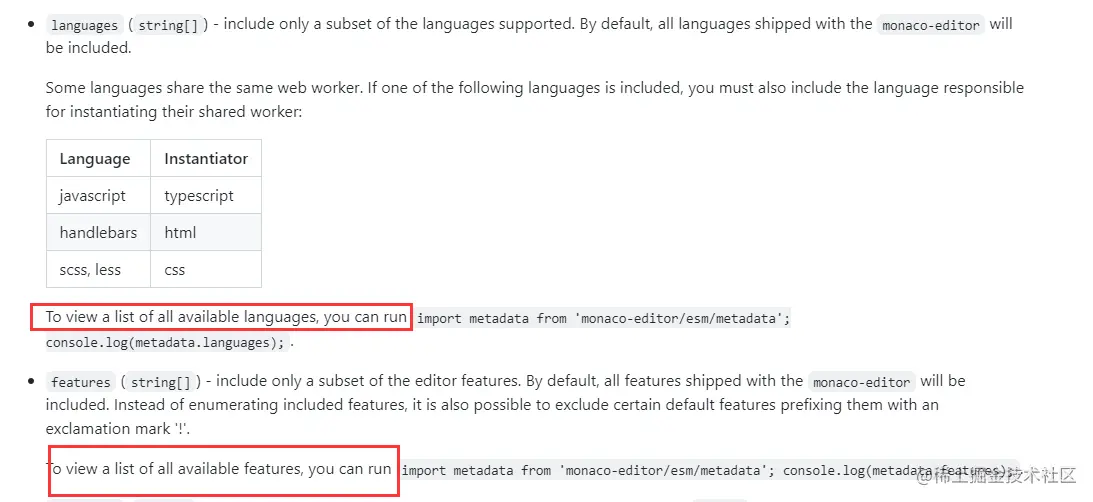Screen dimensions: 1093x502
Task: Click the 'features' option code tag
Action: 81,382
